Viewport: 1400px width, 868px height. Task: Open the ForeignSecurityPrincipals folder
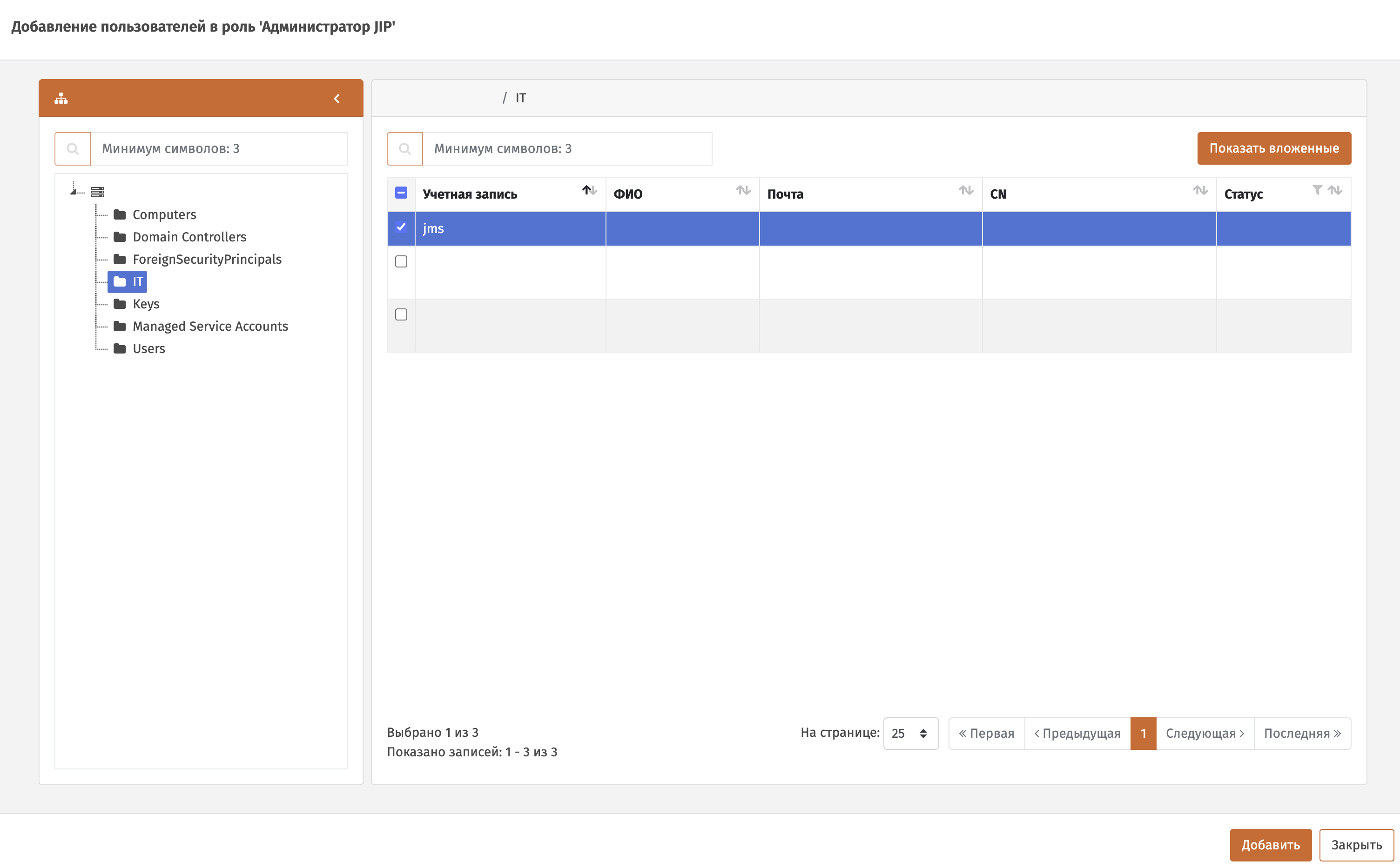[x=207, y=260]
